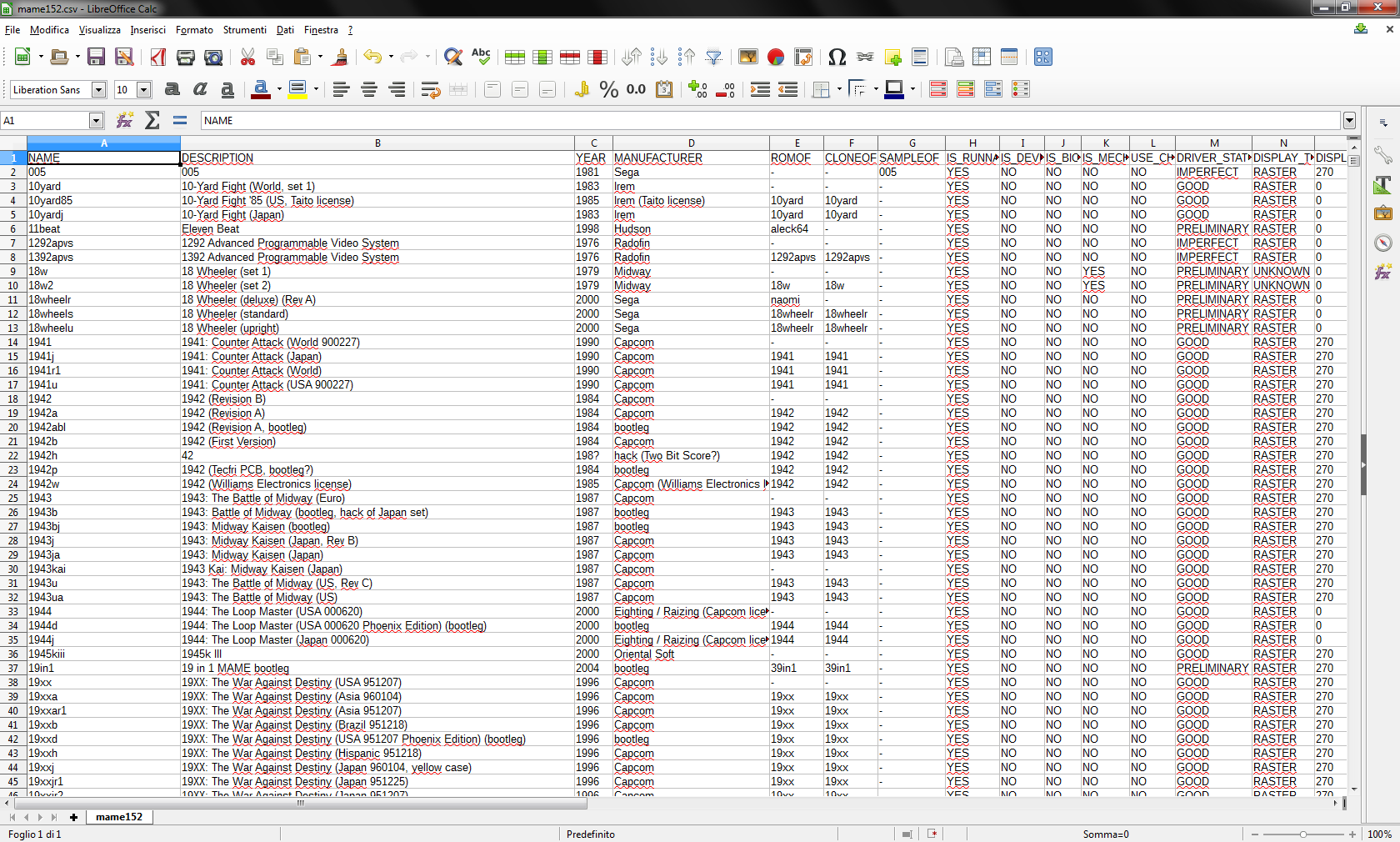Screen dimensions: 1400x842
Task: Open the Formato menu
Action: click(x=194, y=30)
